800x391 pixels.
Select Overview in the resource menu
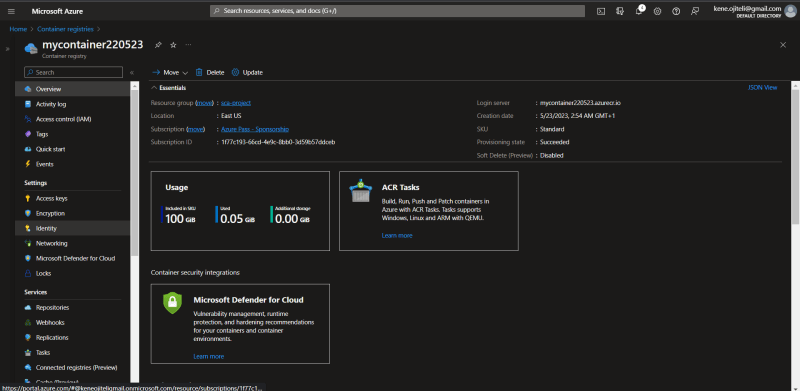pyautogui.click(x=72, y=89)
